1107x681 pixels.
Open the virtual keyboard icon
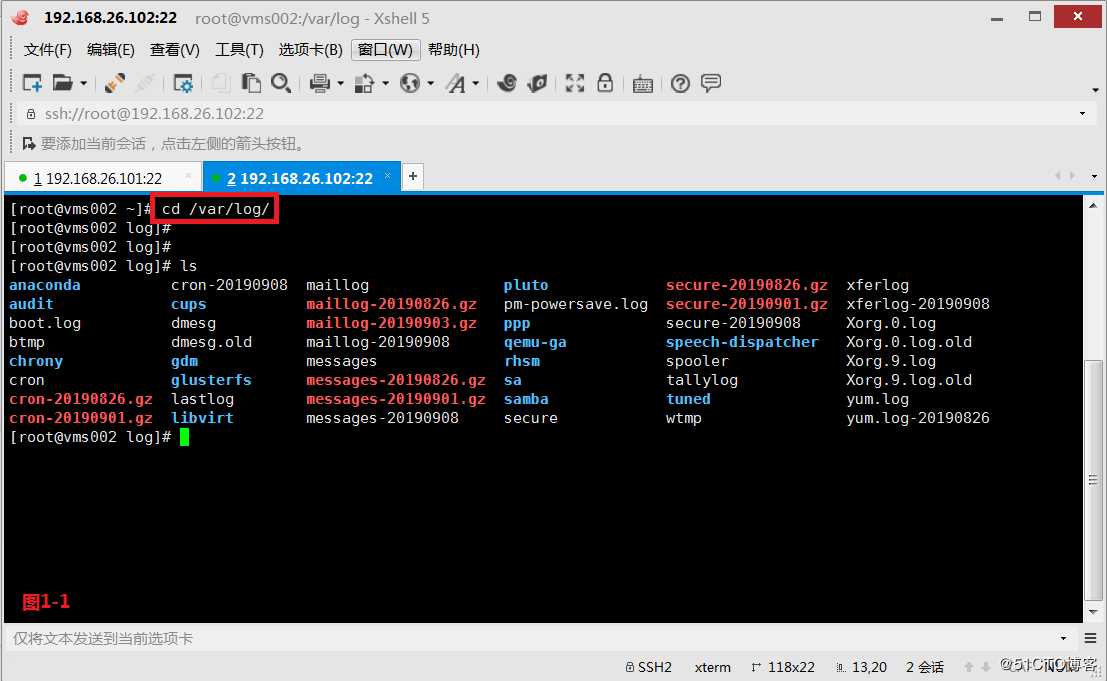(642, 84)
